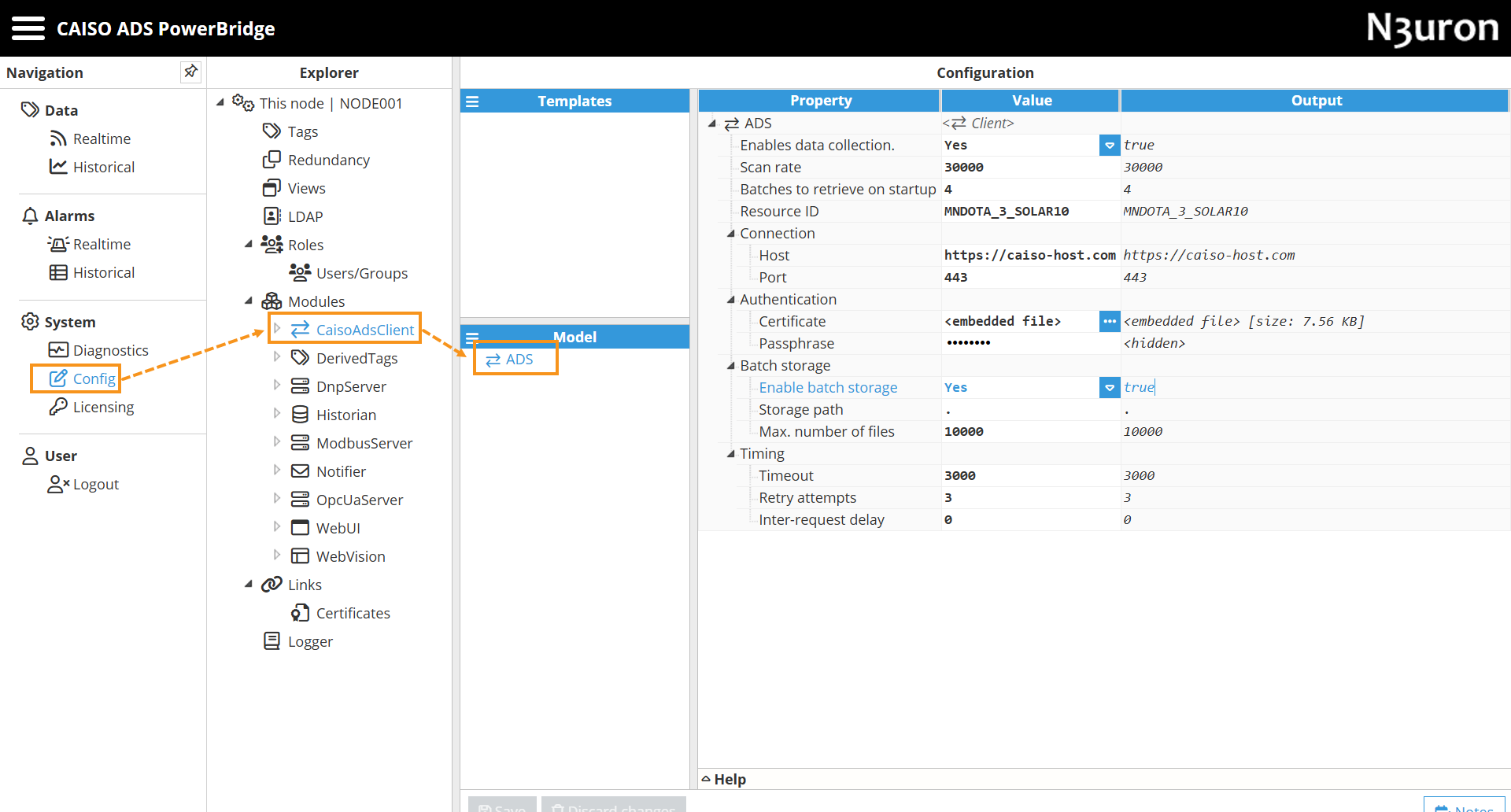The image size is (1511, 812).
Task: Expand the DnpServer module
Action: click(277, 385)
